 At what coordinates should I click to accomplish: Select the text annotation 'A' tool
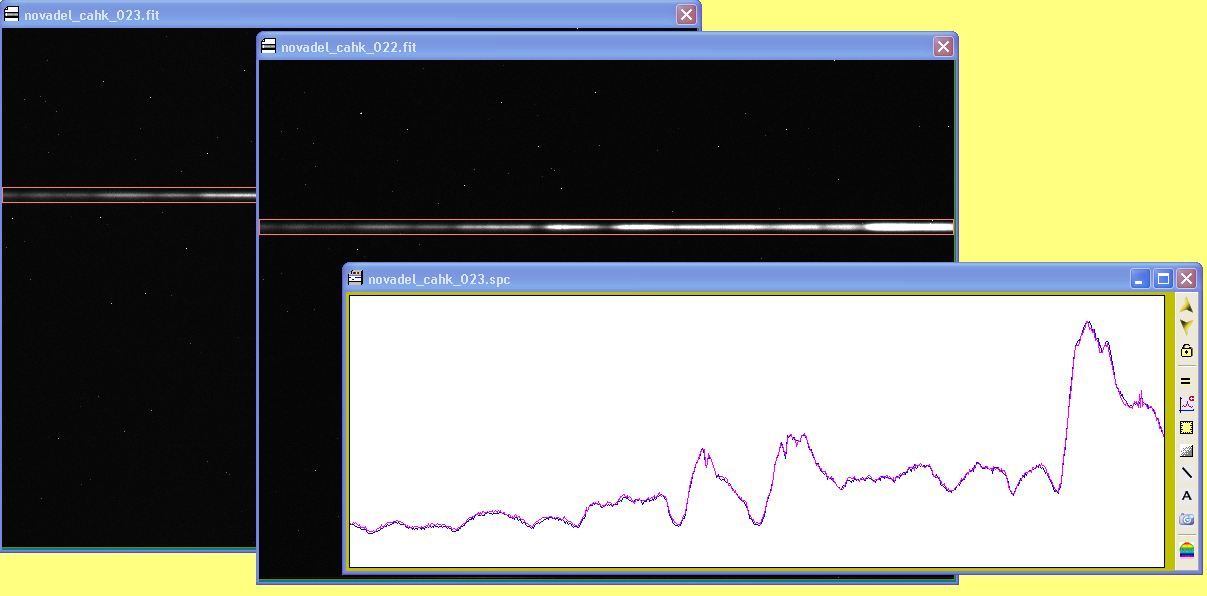coord(1186,496)
